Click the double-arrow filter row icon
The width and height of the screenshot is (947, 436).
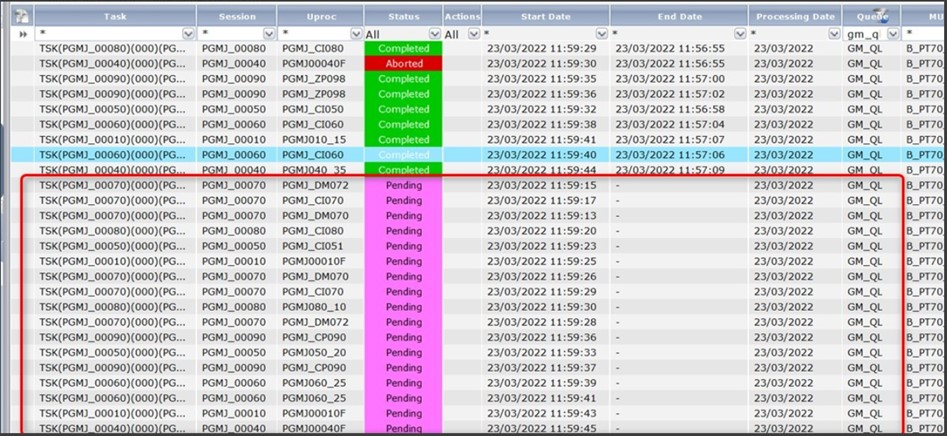click(23, 34)
